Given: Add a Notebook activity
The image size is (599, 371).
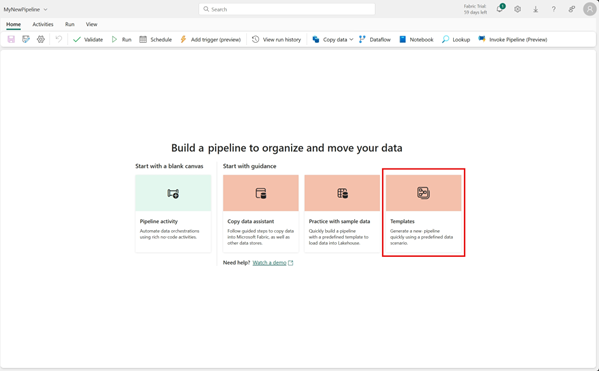Looking at the screenshot, I should 416,39.
